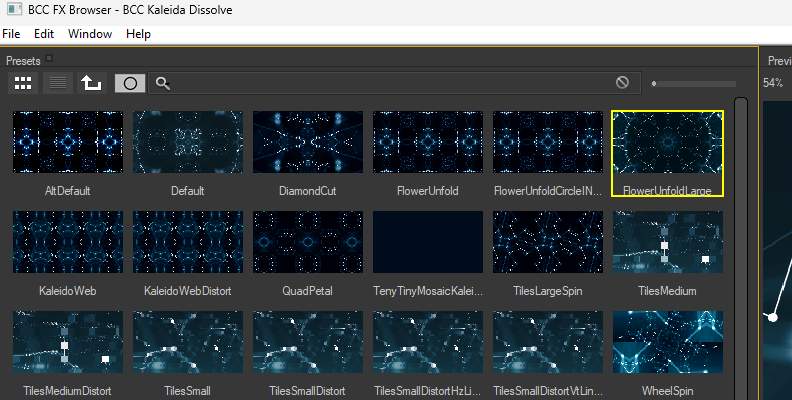Select the TilesMediumDistort preset thumbnail
Viewport: 792px width, 400px height.
tap(68, 342)
